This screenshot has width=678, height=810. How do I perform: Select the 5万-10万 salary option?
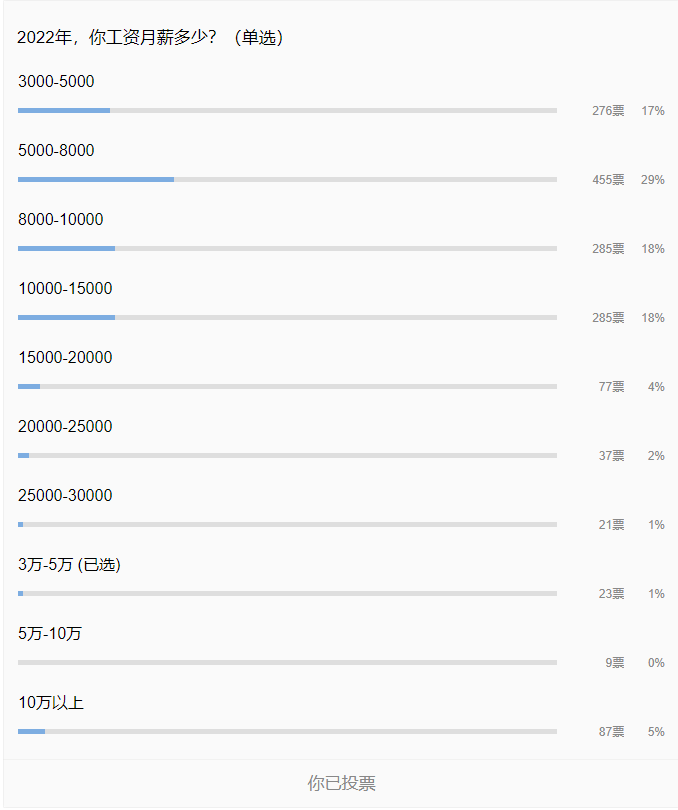pyautogui.click(x=50, y=634)
